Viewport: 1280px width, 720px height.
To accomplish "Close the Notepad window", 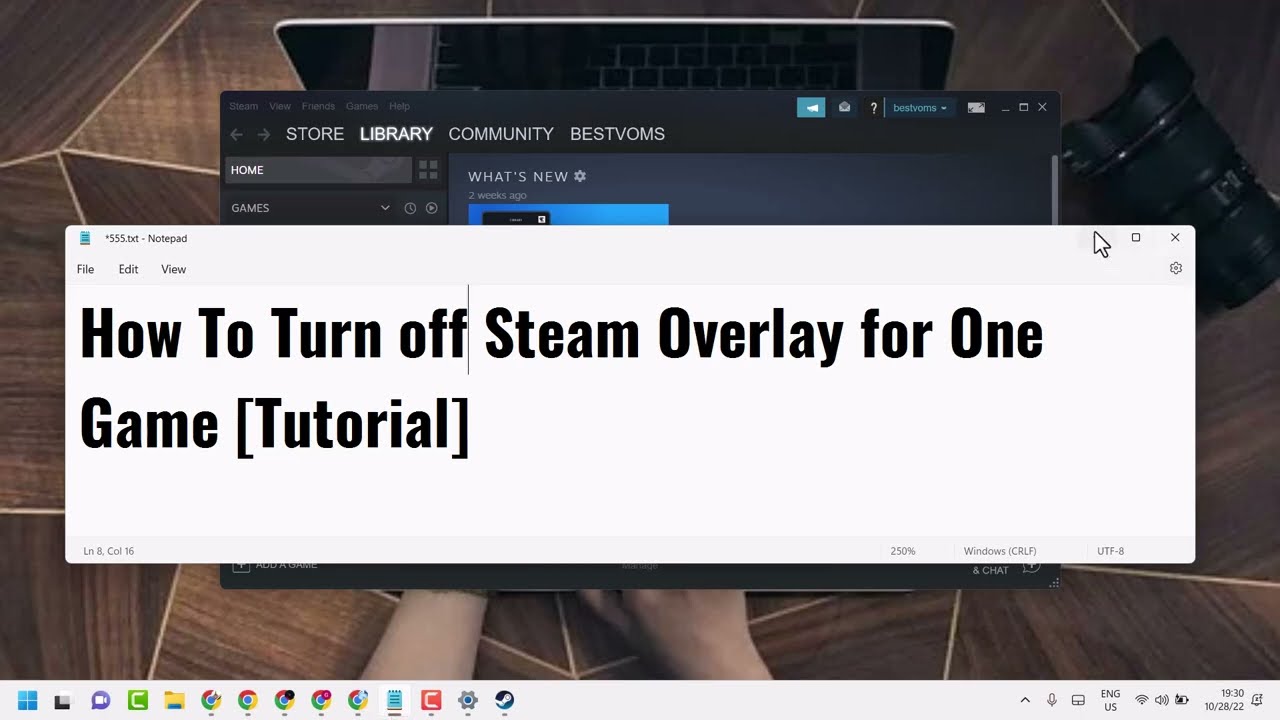I will (x=1175, y=237).
